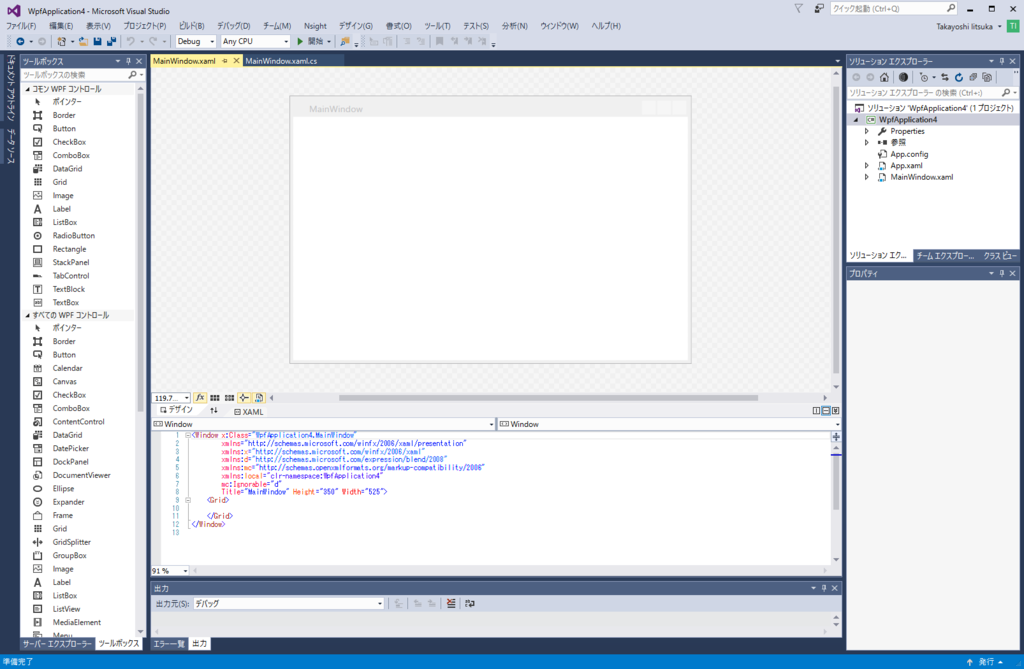
Task: Select App.config in Solution Explorer
Action: [x=908, y=154]
